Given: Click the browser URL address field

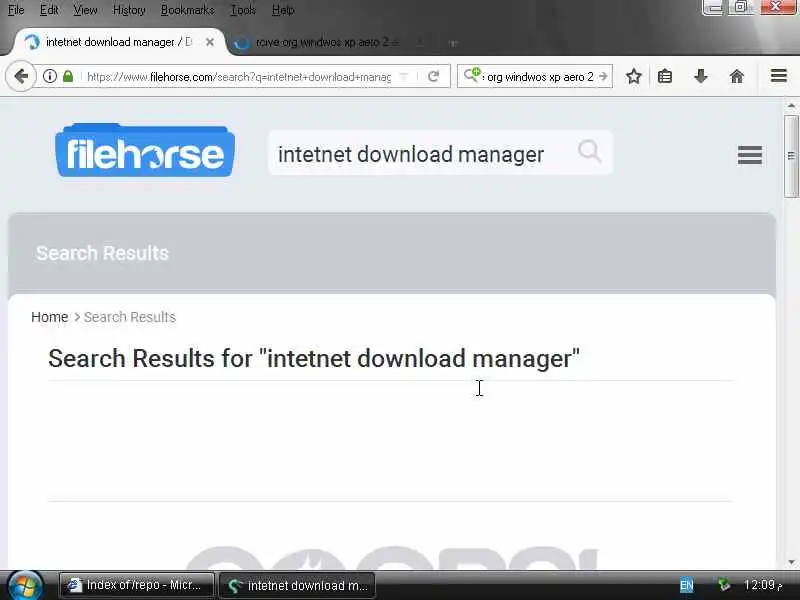Looking at the screenshot, I should coord(239,77).
